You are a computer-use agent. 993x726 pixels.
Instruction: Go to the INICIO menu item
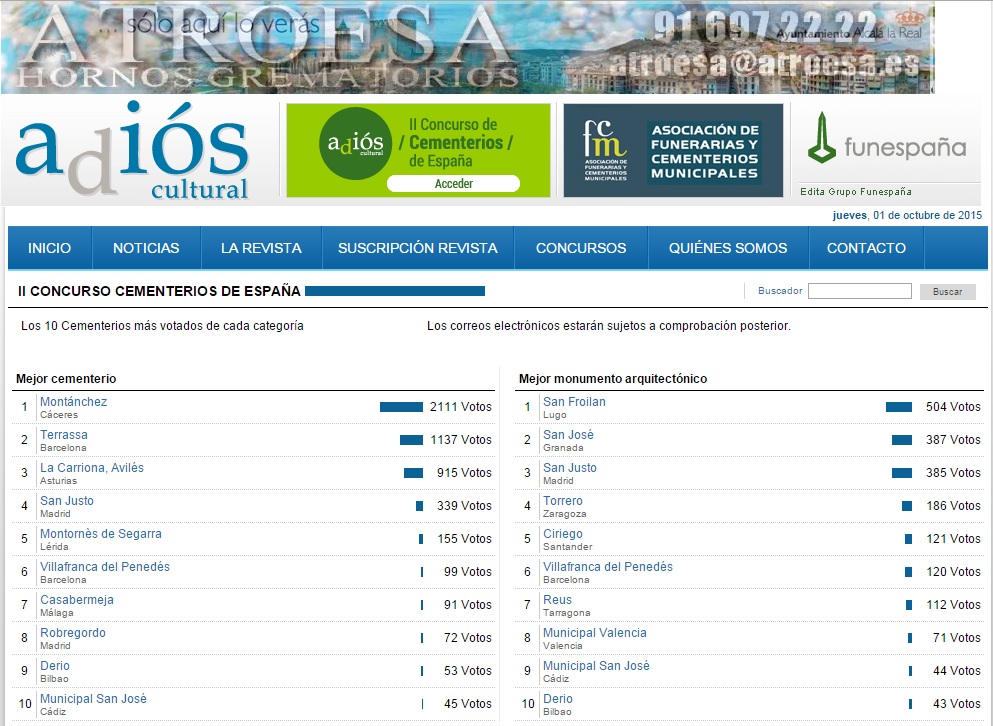coord(50,248)
